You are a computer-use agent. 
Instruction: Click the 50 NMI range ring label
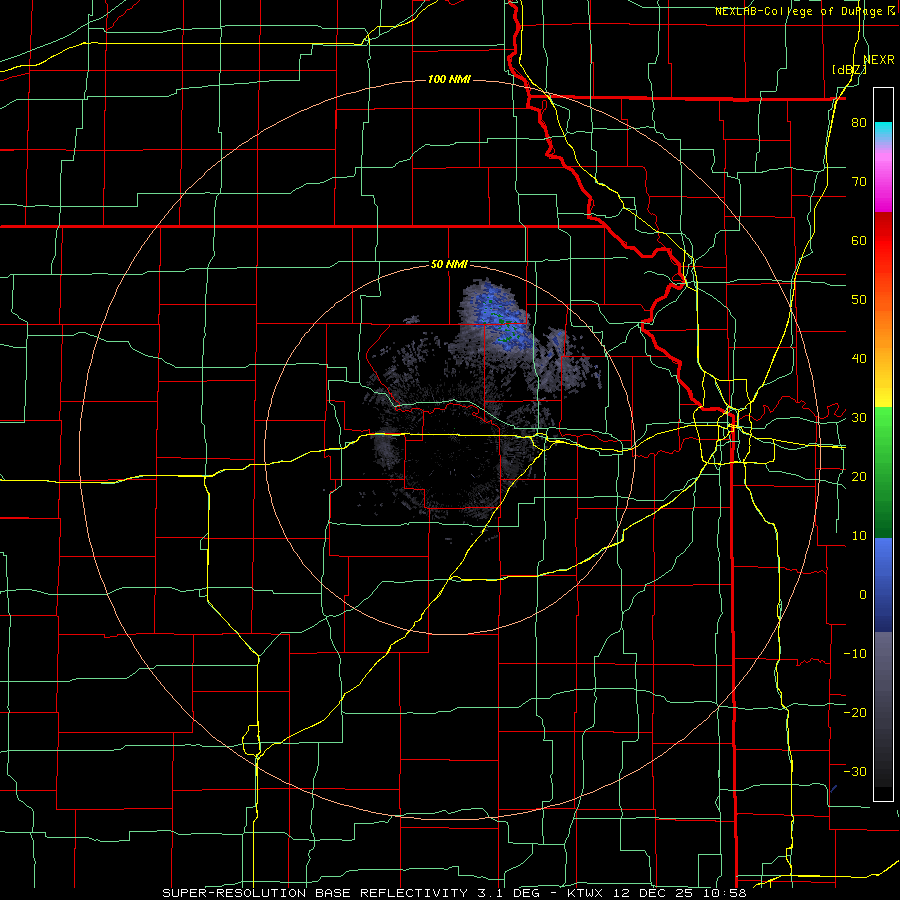tap(449, 265)
